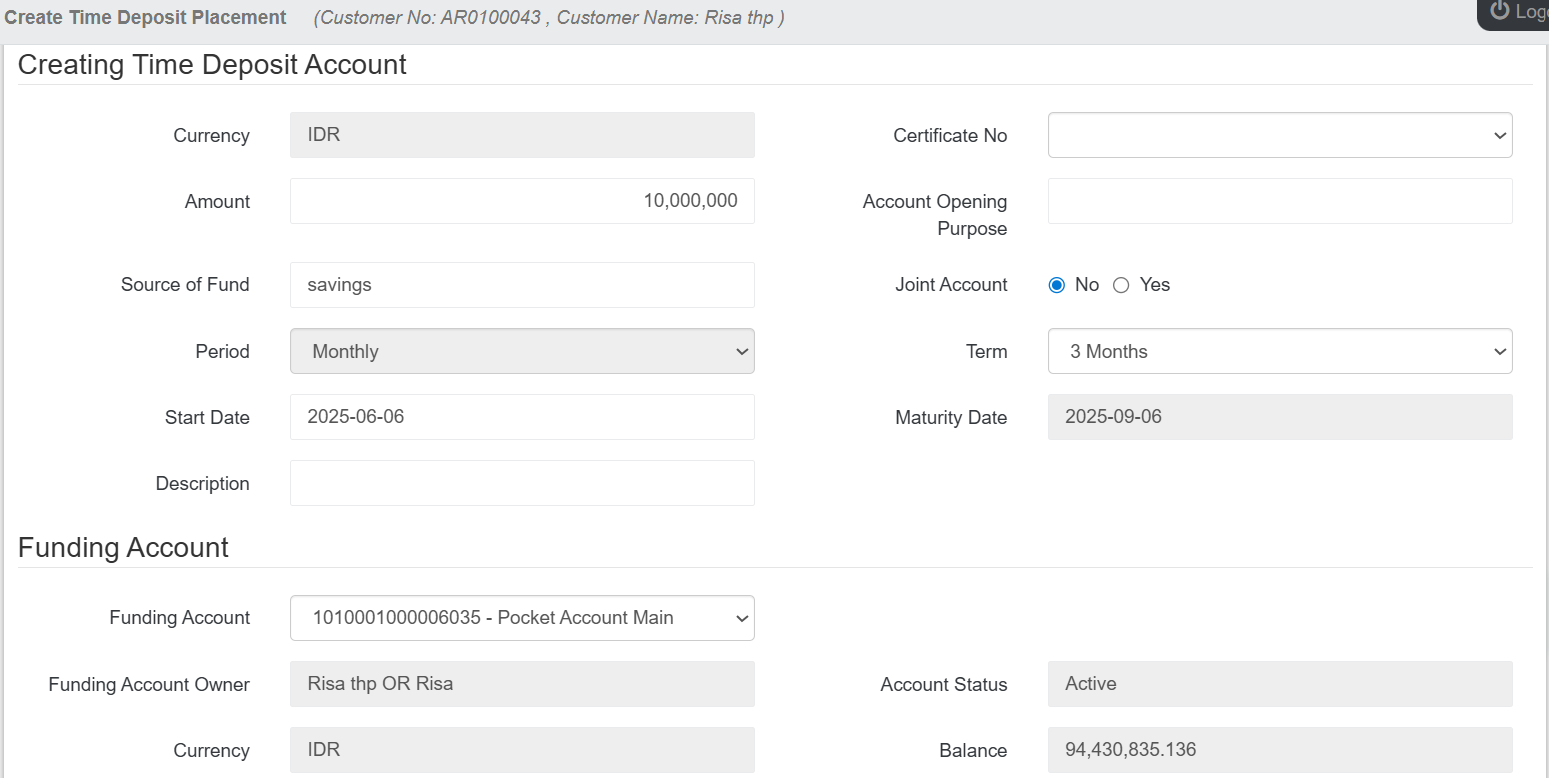The width and height of the screenshot is (1549, 778).
Task: Click the Funding Account Owner field
Action: [x=522, y=684]
